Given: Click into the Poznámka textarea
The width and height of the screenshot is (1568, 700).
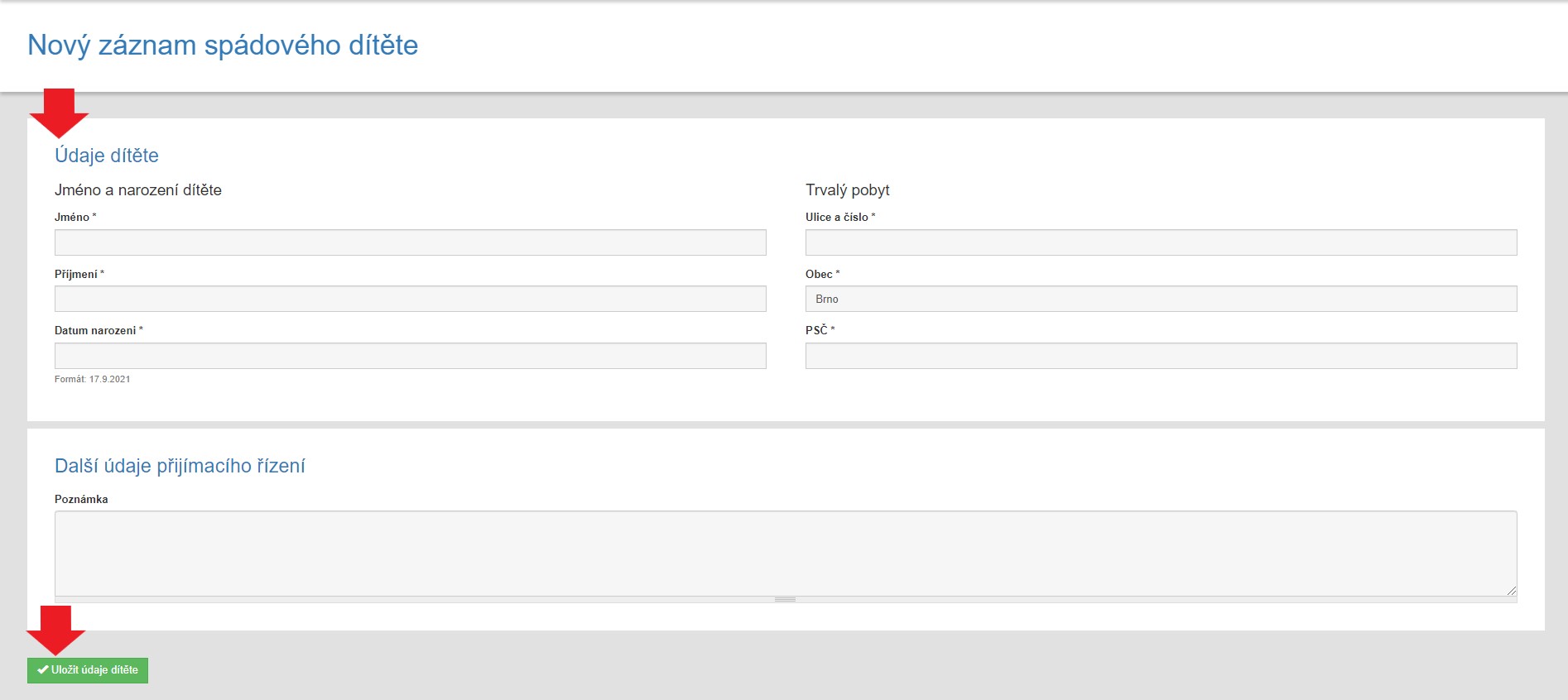Looking at the screenshot, I should click(786, 553).
